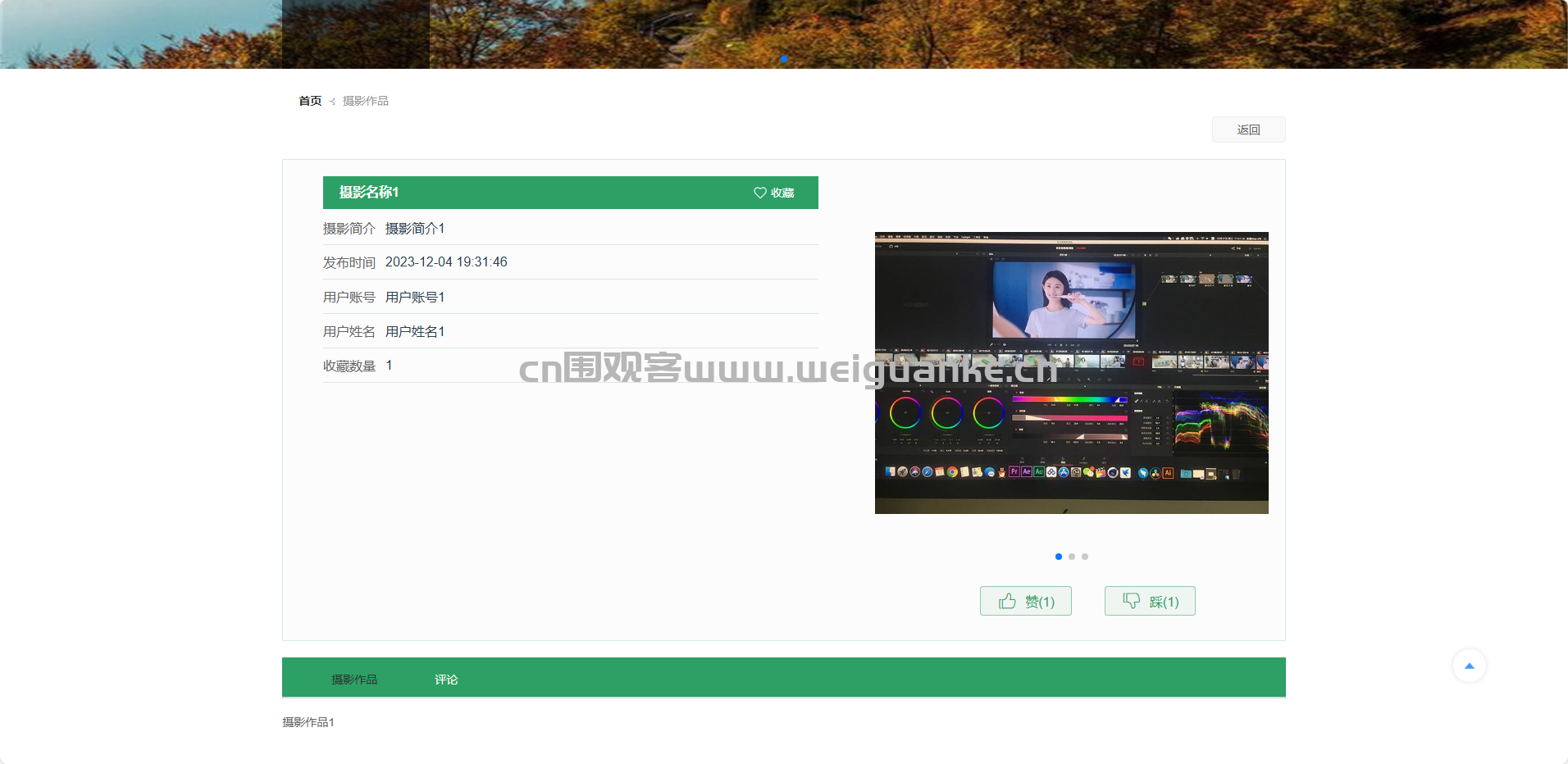This screenshot has height=764, width=1568.
Task: Open the video editing screenshot image
Action: [1071, 373]
